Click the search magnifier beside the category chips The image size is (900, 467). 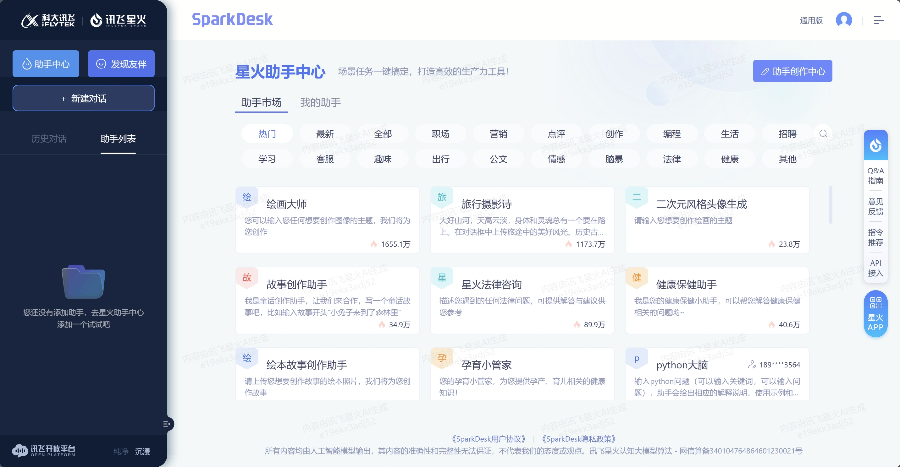[823, 134]
